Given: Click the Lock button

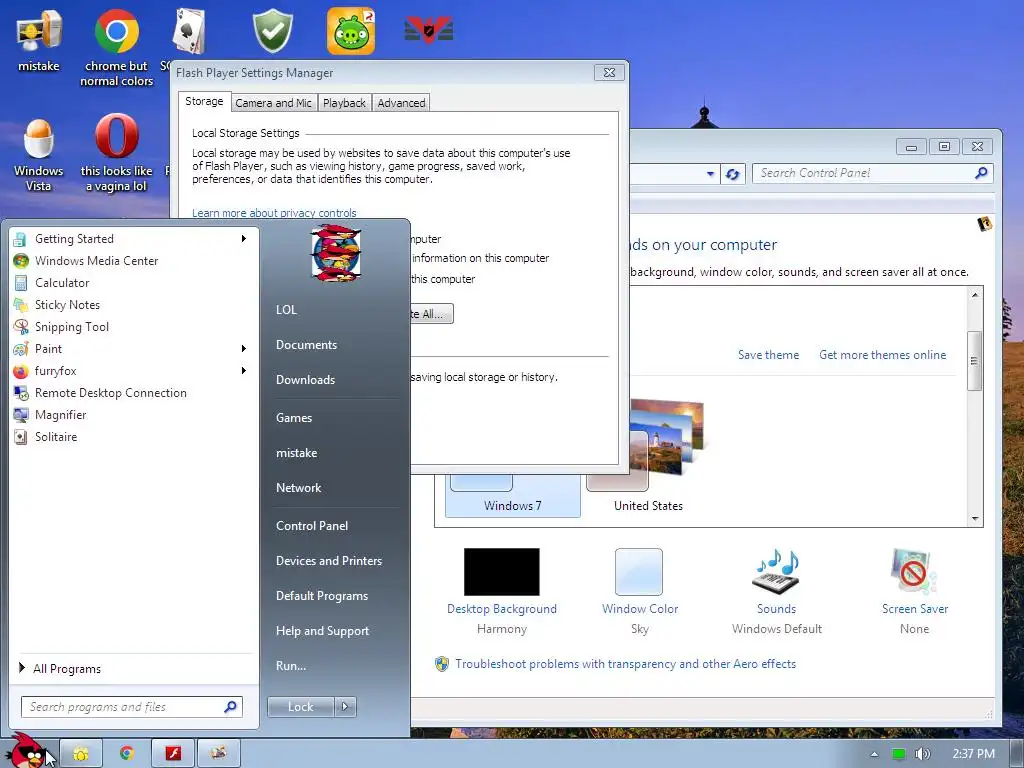Looking at the screenshot, I should pyautogui.click(x=300, y=707).
